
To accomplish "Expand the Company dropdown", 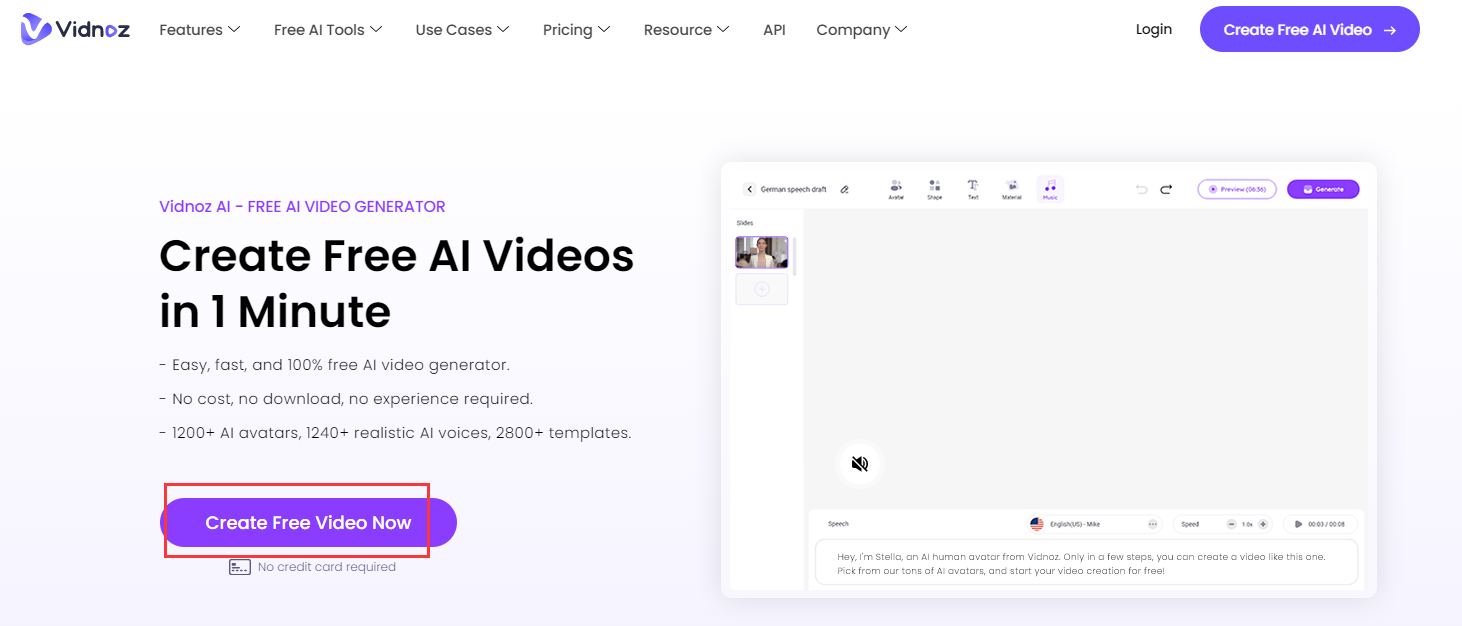I will (x=862, y=30).
